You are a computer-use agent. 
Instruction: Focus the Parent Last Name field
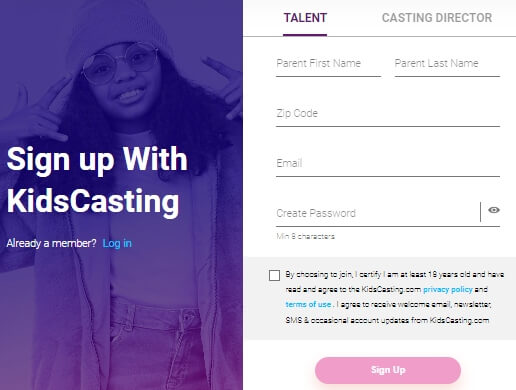coord(447,64)
